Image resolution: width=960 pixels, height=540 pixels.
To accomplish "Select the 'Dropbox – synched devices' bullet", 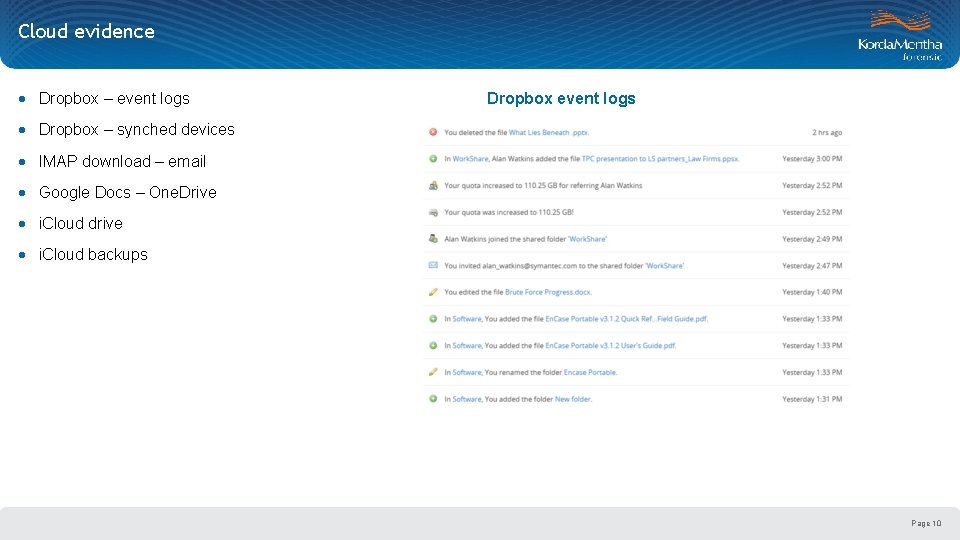I will pyautogui.click(x=137, y=130).
